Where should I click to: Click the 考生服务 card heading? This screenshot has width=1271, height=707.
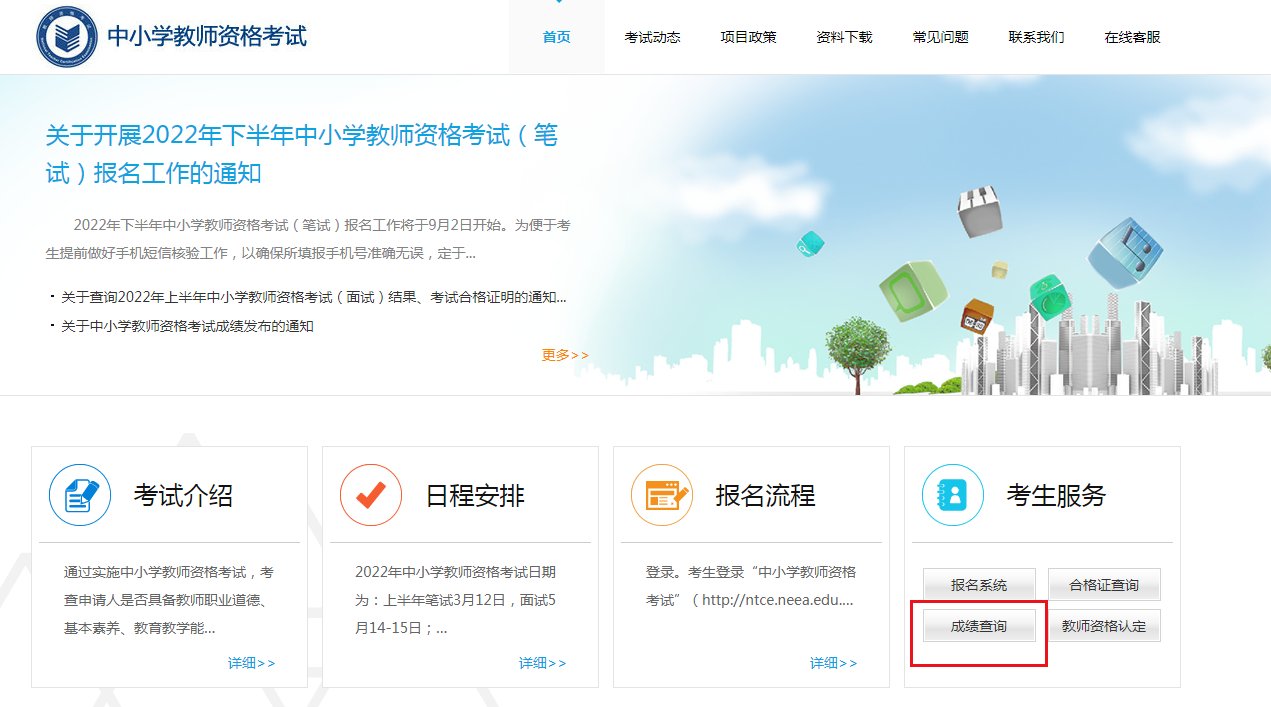(1056, 495)
